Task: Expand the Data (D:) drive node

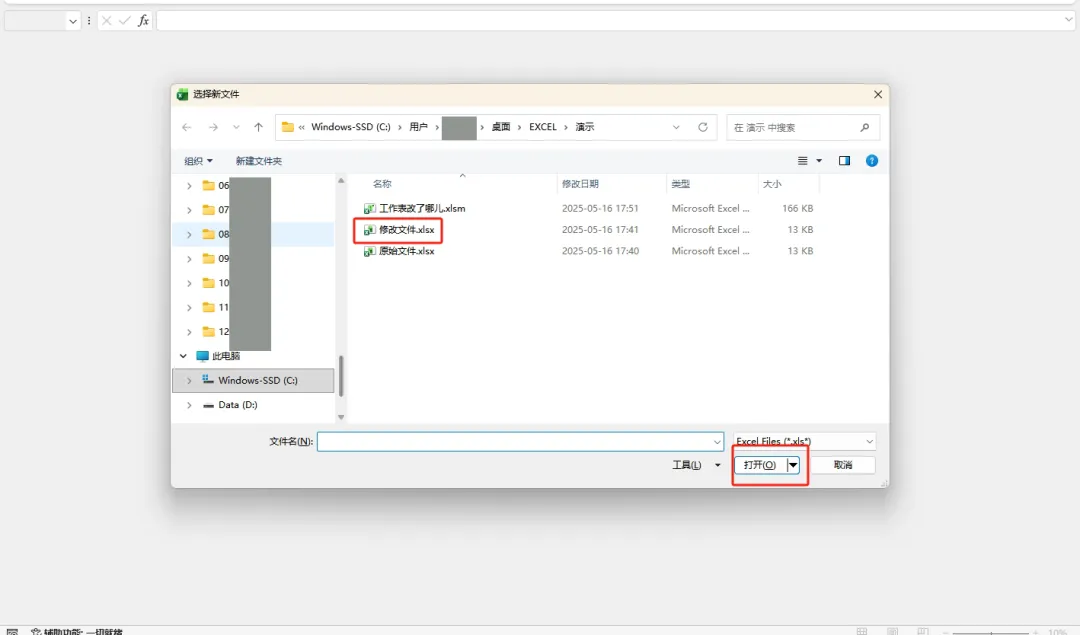Action: tap(189, 406)
